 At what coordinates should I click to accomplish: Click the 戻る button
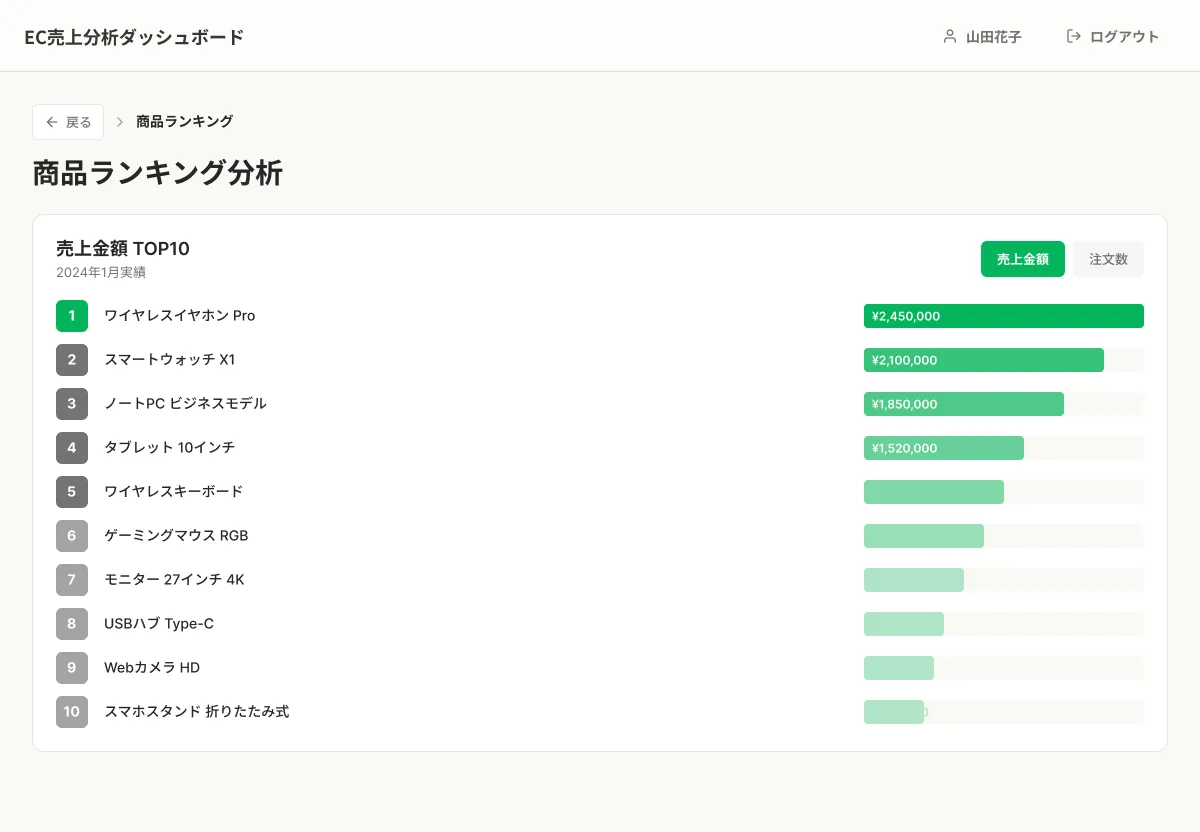tap(67, 121)
